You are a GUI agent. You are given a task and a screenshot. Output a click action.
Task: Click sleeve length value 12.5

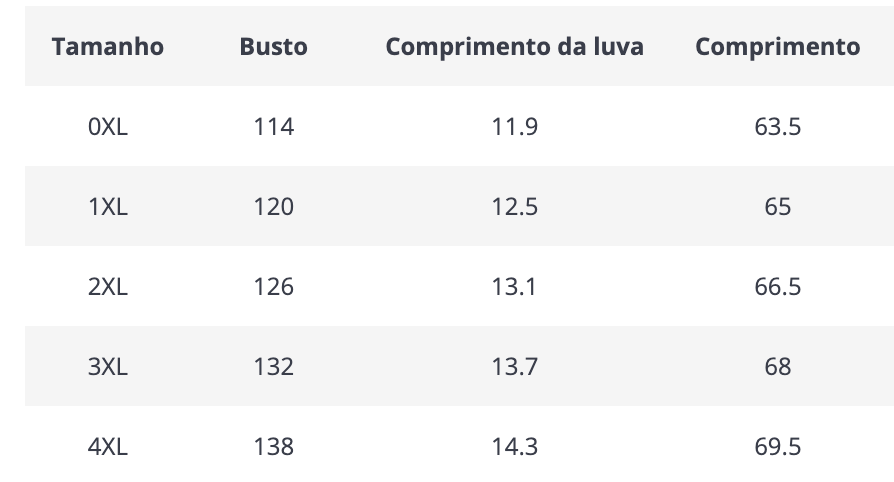pos(515,206)
